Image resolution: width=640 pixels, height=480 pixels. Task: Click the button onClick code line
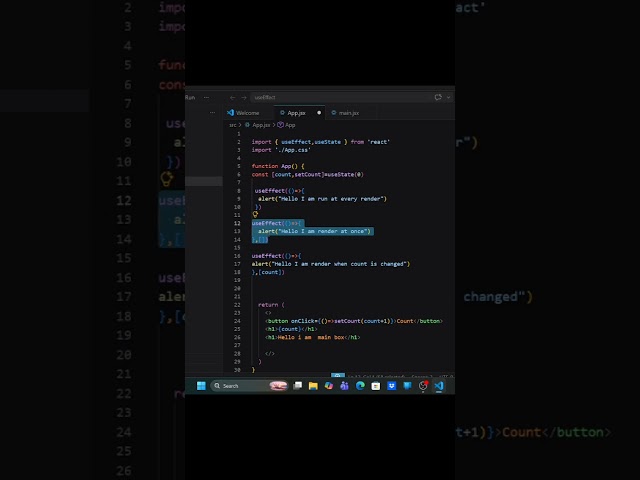[354, 321]
